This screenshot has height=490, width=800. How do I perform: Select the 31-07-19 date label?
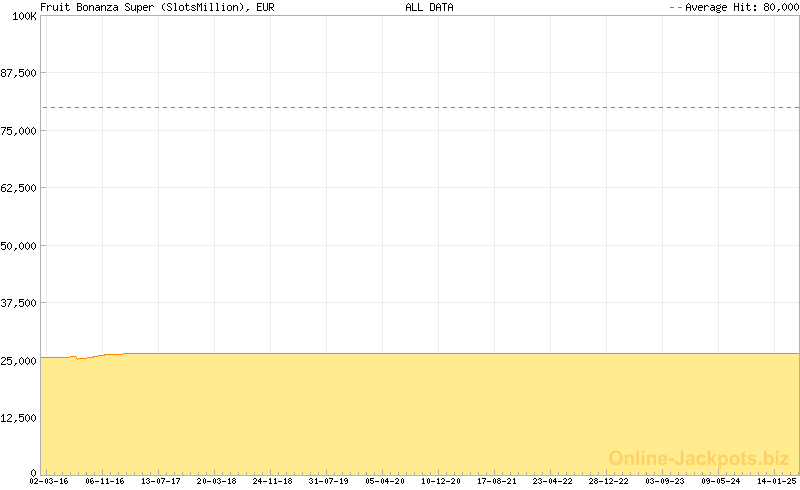329,481
